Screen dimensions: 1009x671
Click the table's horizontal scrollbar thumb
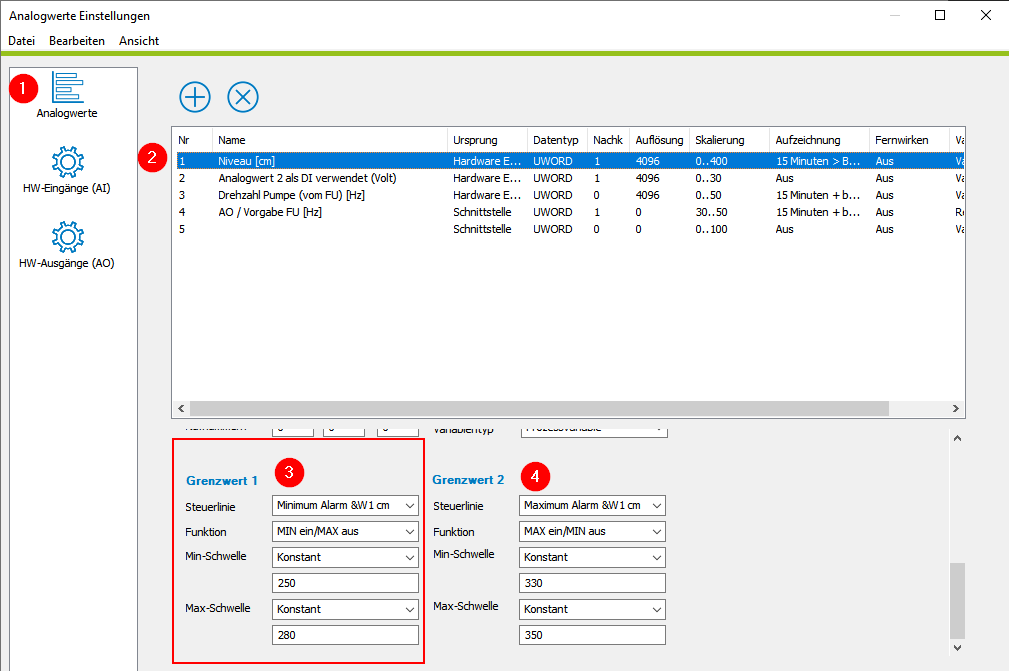tap(539, 409)
